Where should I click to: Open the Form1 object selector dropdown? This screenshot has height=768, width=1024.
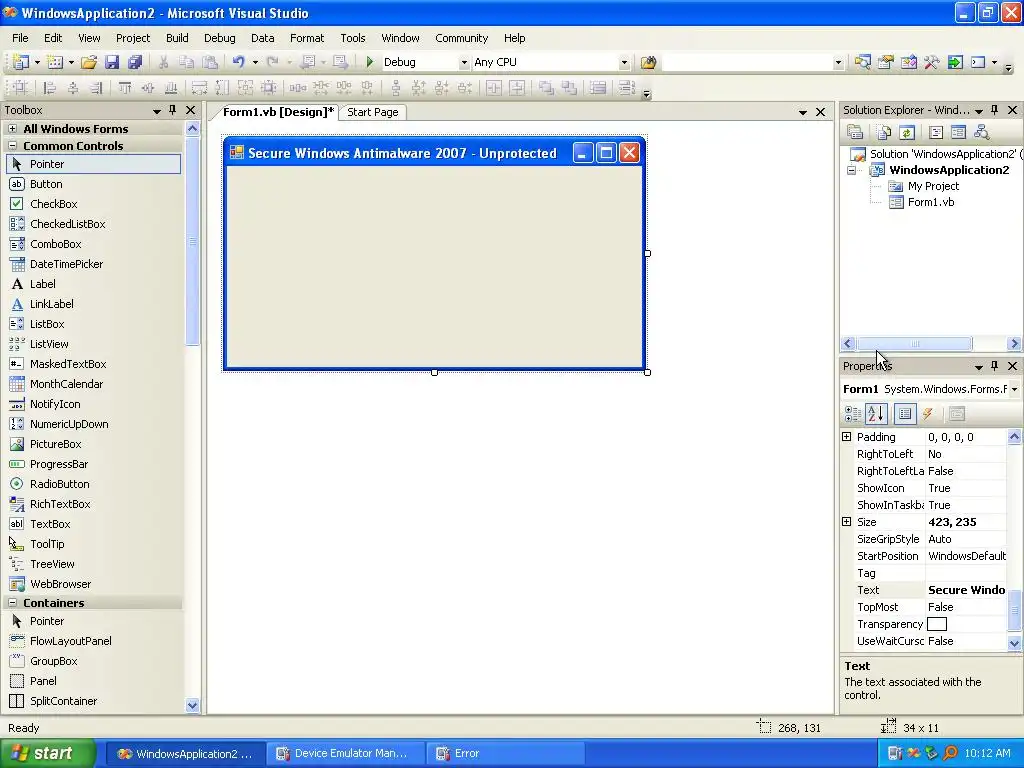(1014, 389)
